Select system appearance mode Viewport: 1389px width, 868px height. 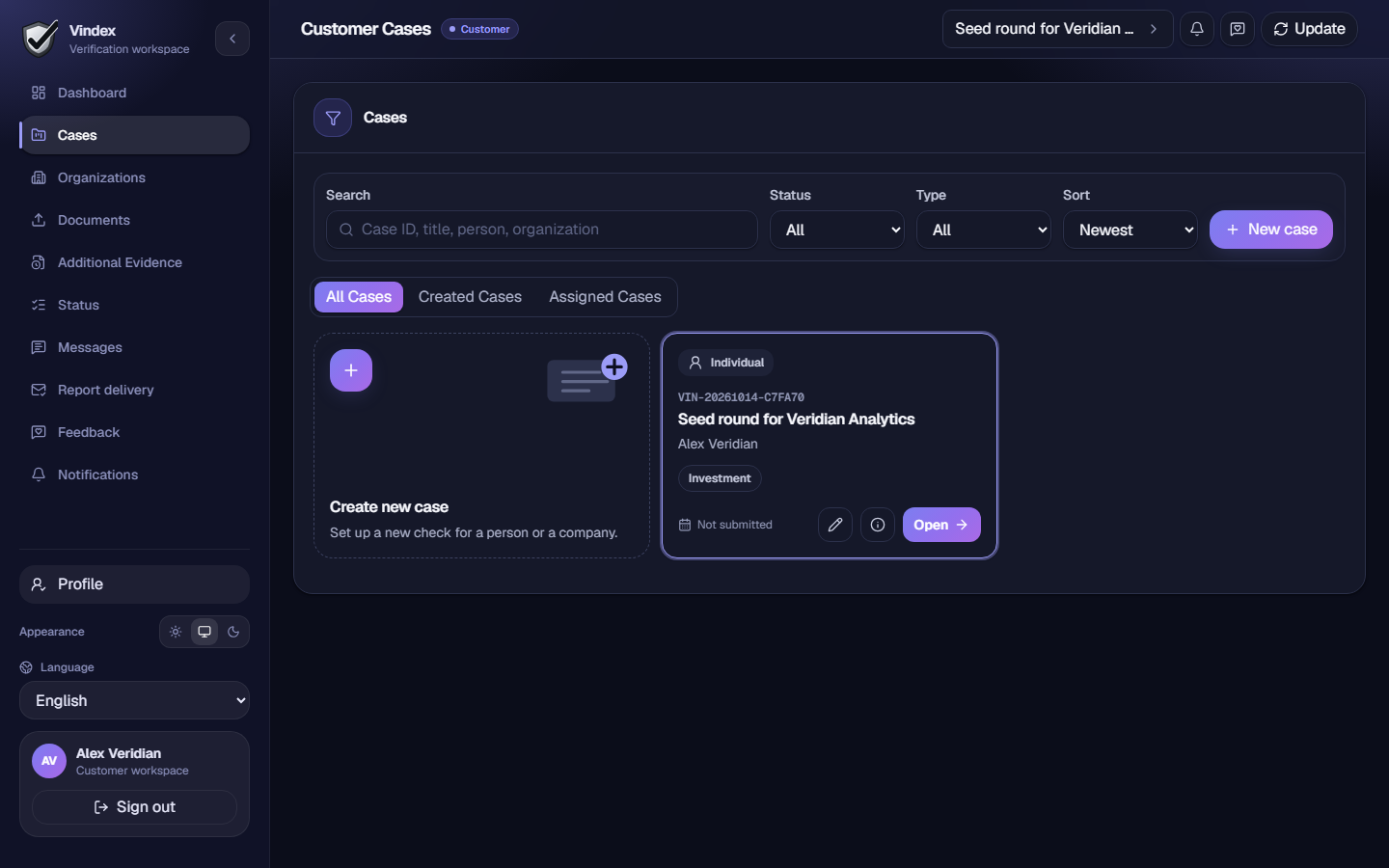pos(204,632)
